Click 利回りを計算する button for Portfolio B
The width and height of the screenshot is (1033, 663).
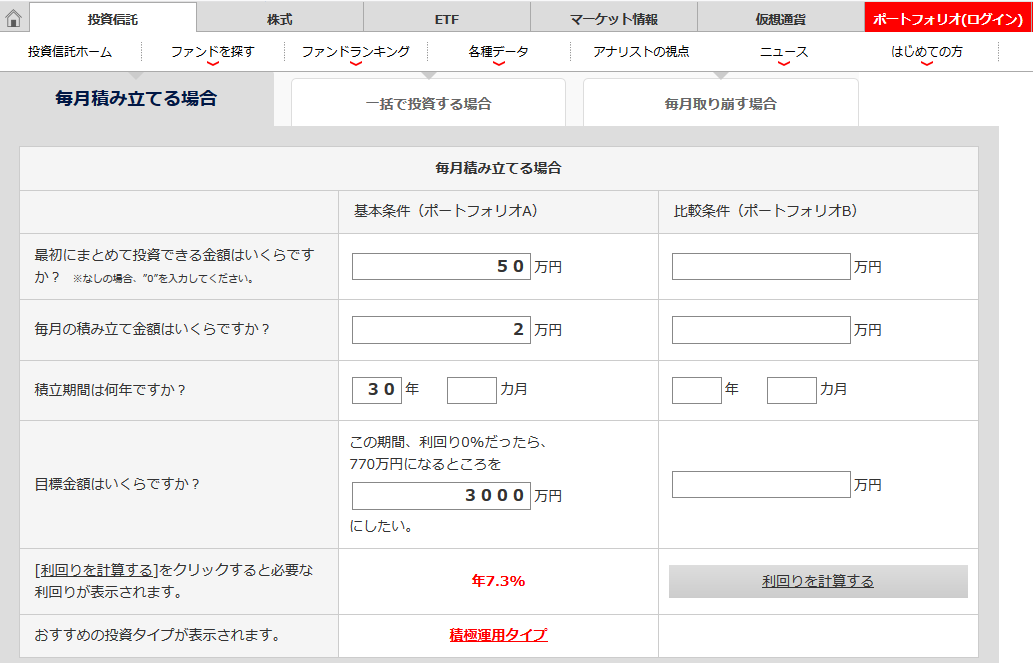pyautogui.click(x=818, y=581)
